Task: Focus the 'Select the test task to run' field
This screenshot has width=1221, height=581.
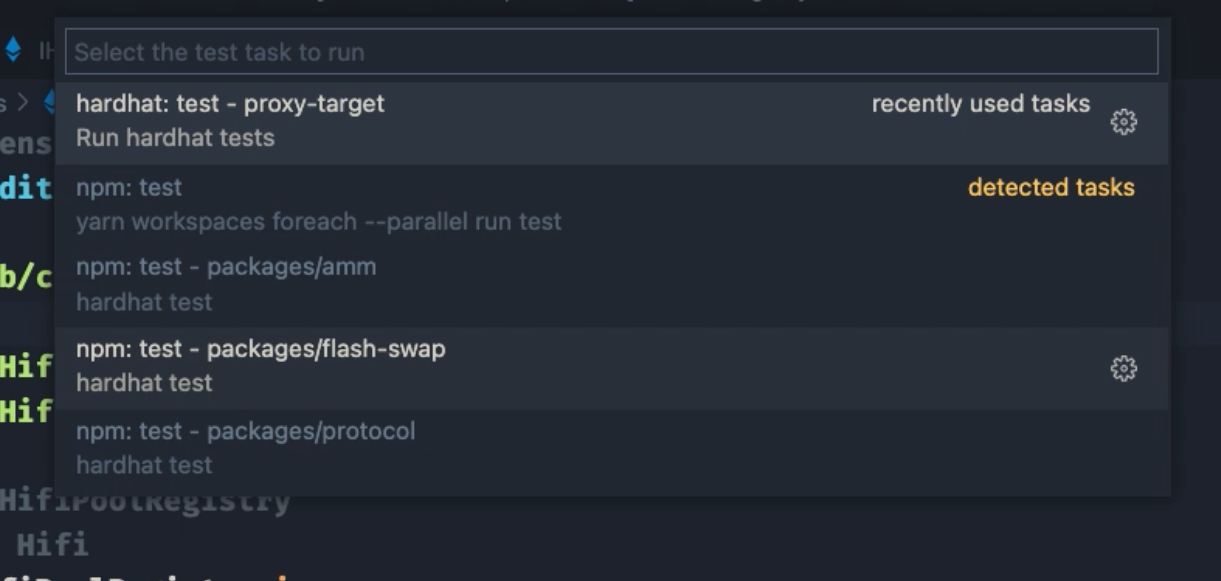Action: pos(611,52)
